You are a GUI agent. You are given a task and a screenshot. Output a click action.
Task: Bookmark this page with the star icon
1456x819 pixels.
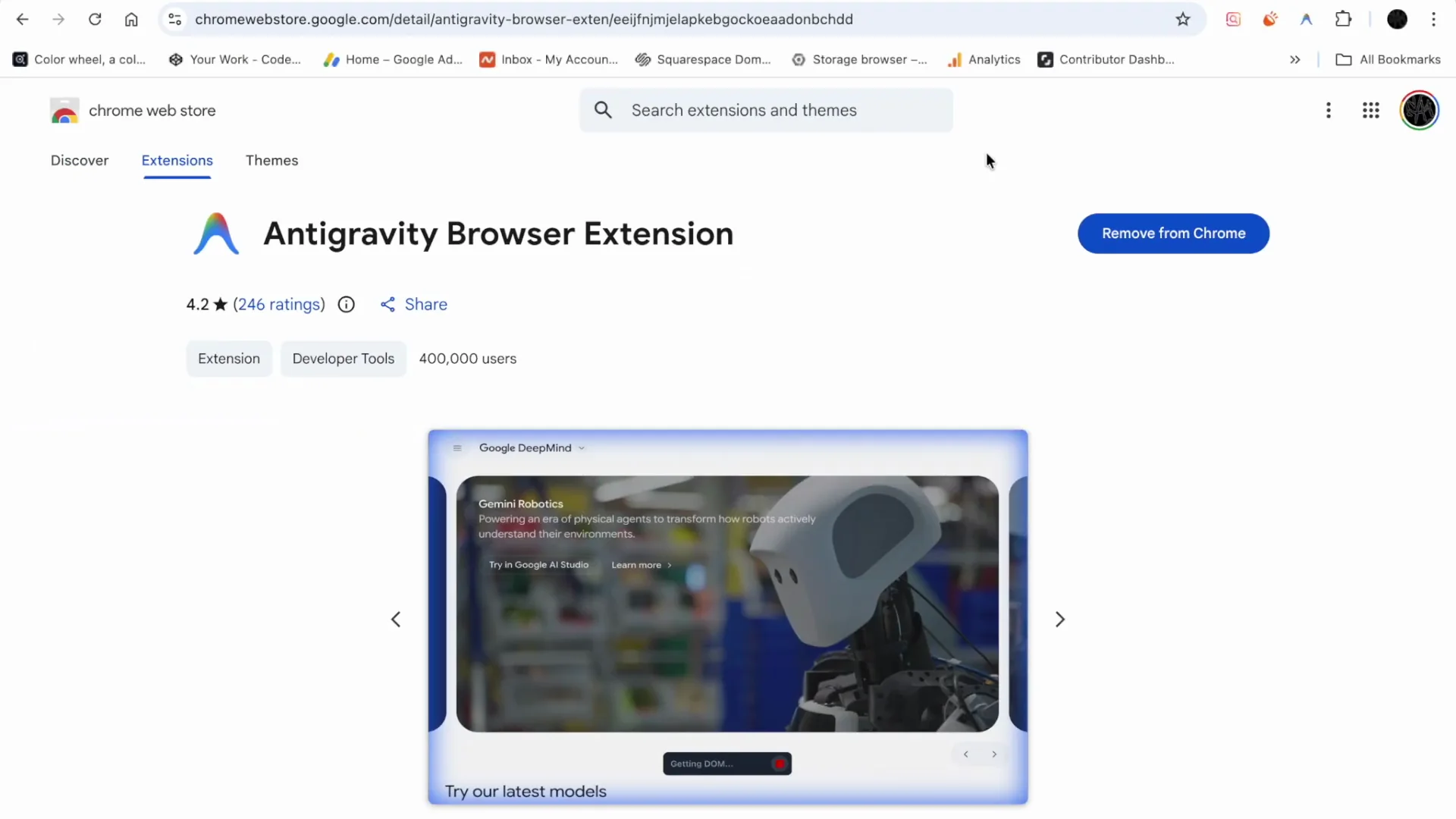[1184, 19]
